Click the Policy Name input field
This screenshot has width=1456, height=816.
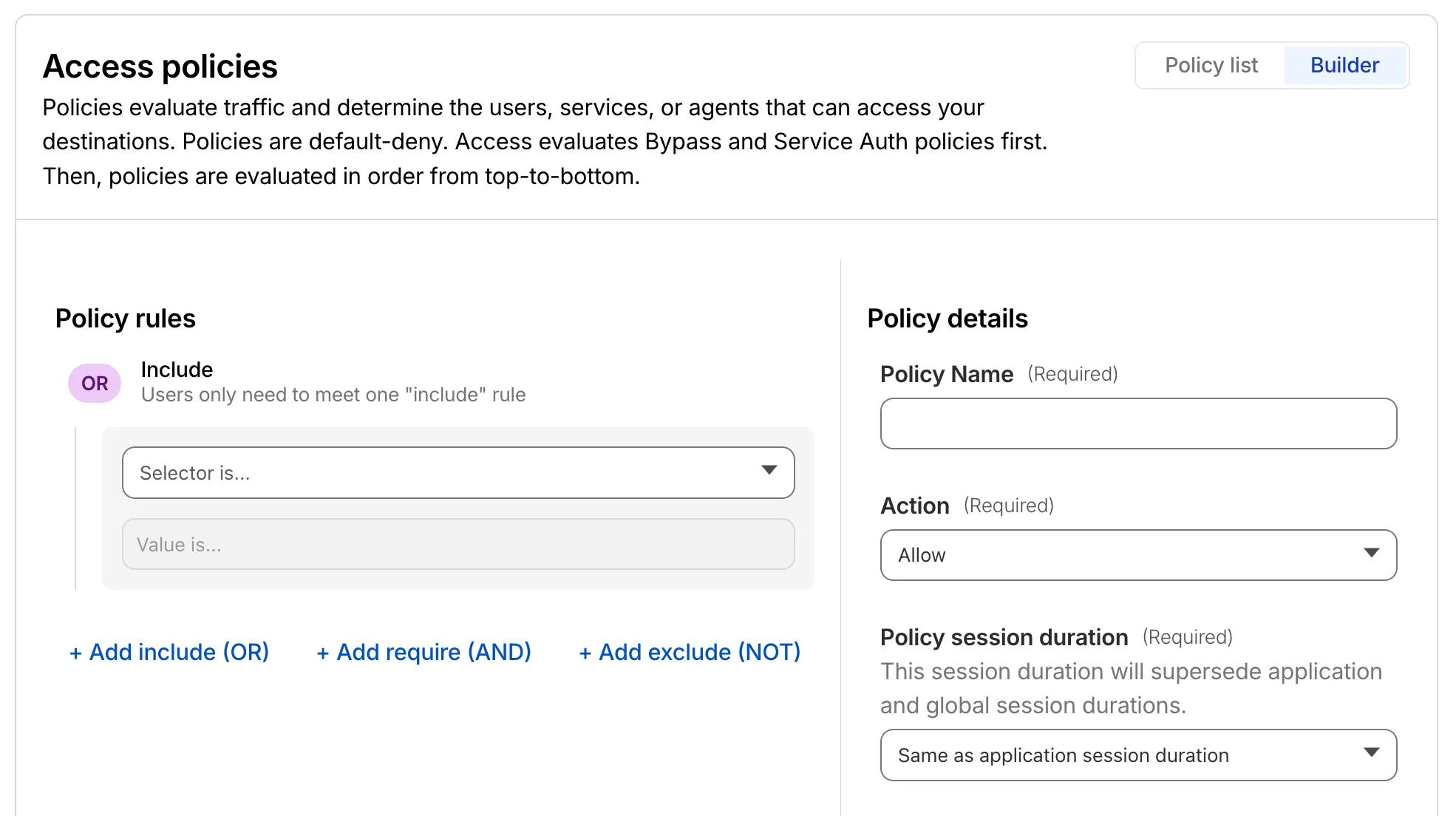click(x=1138, y=423)
